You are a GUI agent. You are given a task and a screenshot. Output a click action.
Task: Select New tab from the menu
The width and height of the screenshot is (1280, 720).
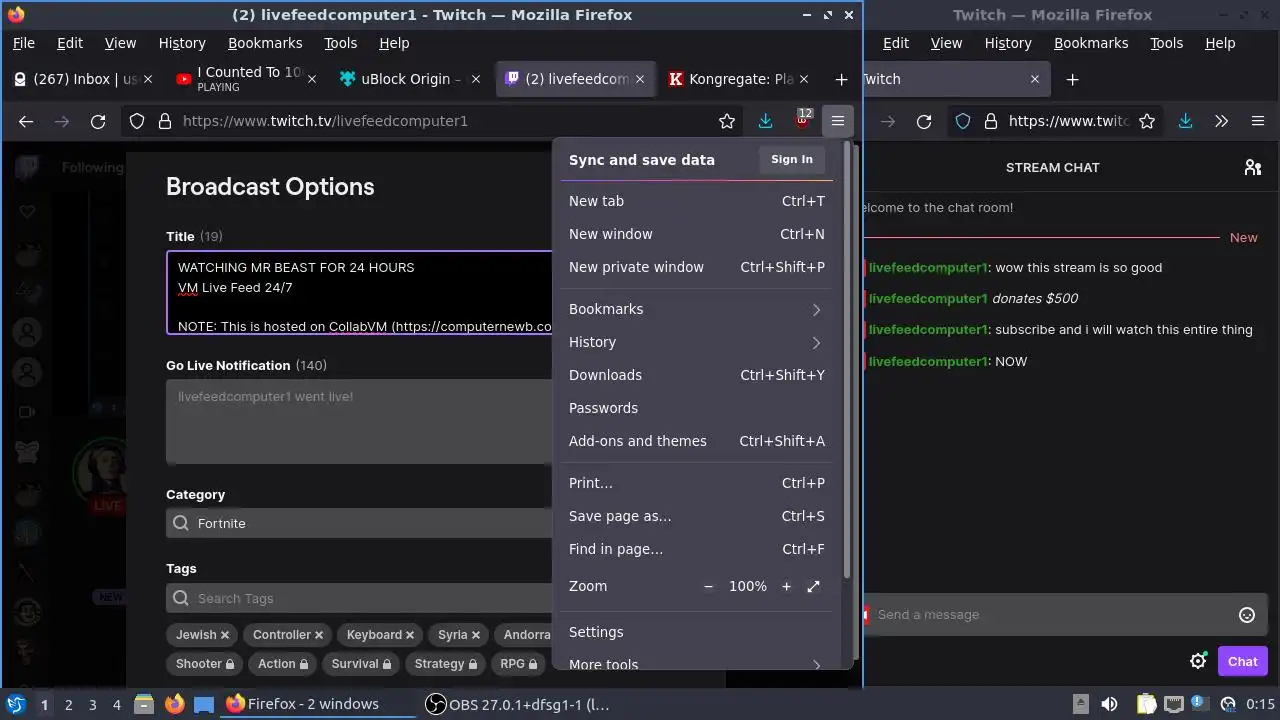[697, 201]
